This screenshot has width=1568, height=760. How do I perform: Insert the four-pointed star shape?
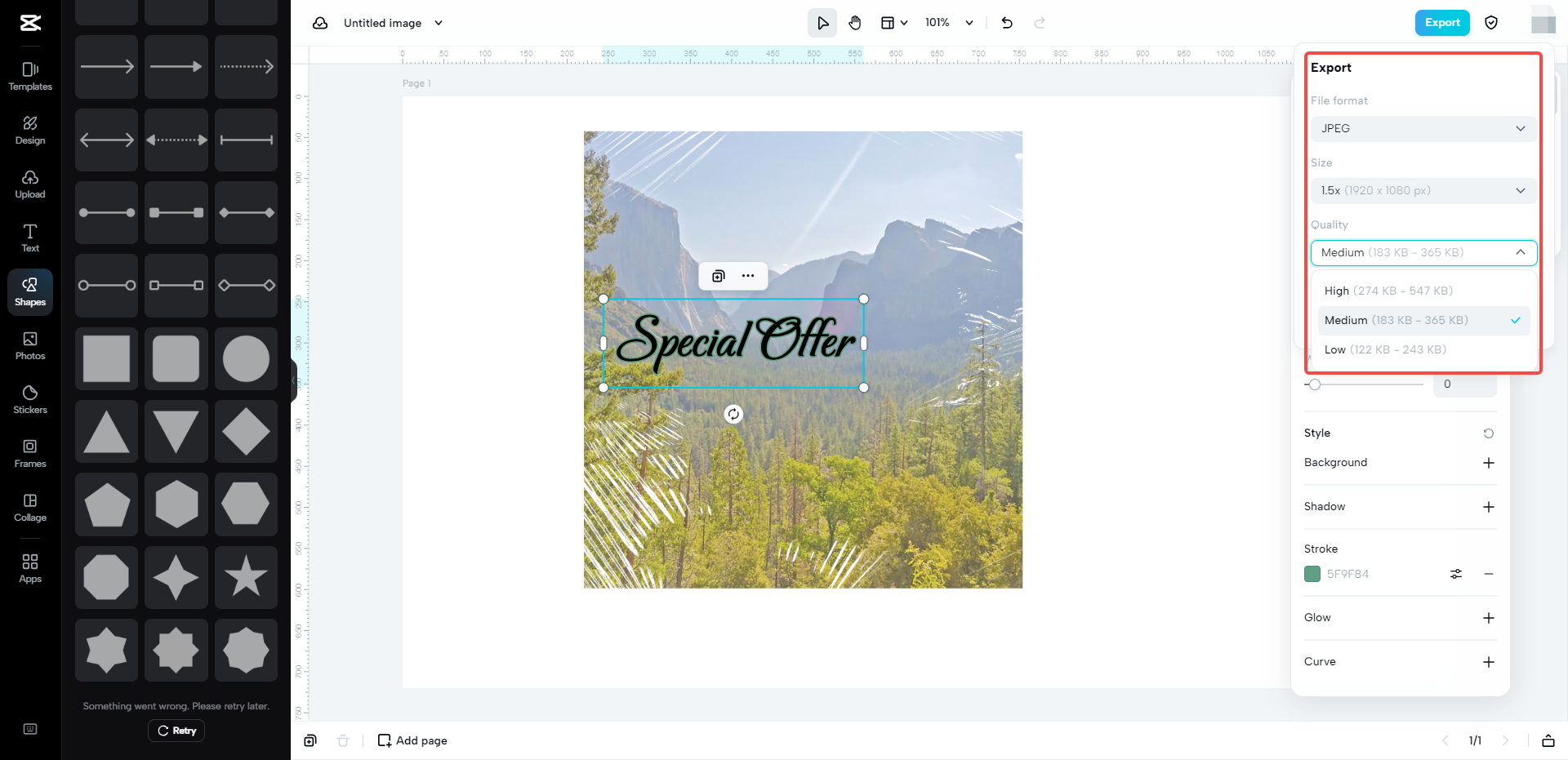pyautogui.click(x=176, y=577)
